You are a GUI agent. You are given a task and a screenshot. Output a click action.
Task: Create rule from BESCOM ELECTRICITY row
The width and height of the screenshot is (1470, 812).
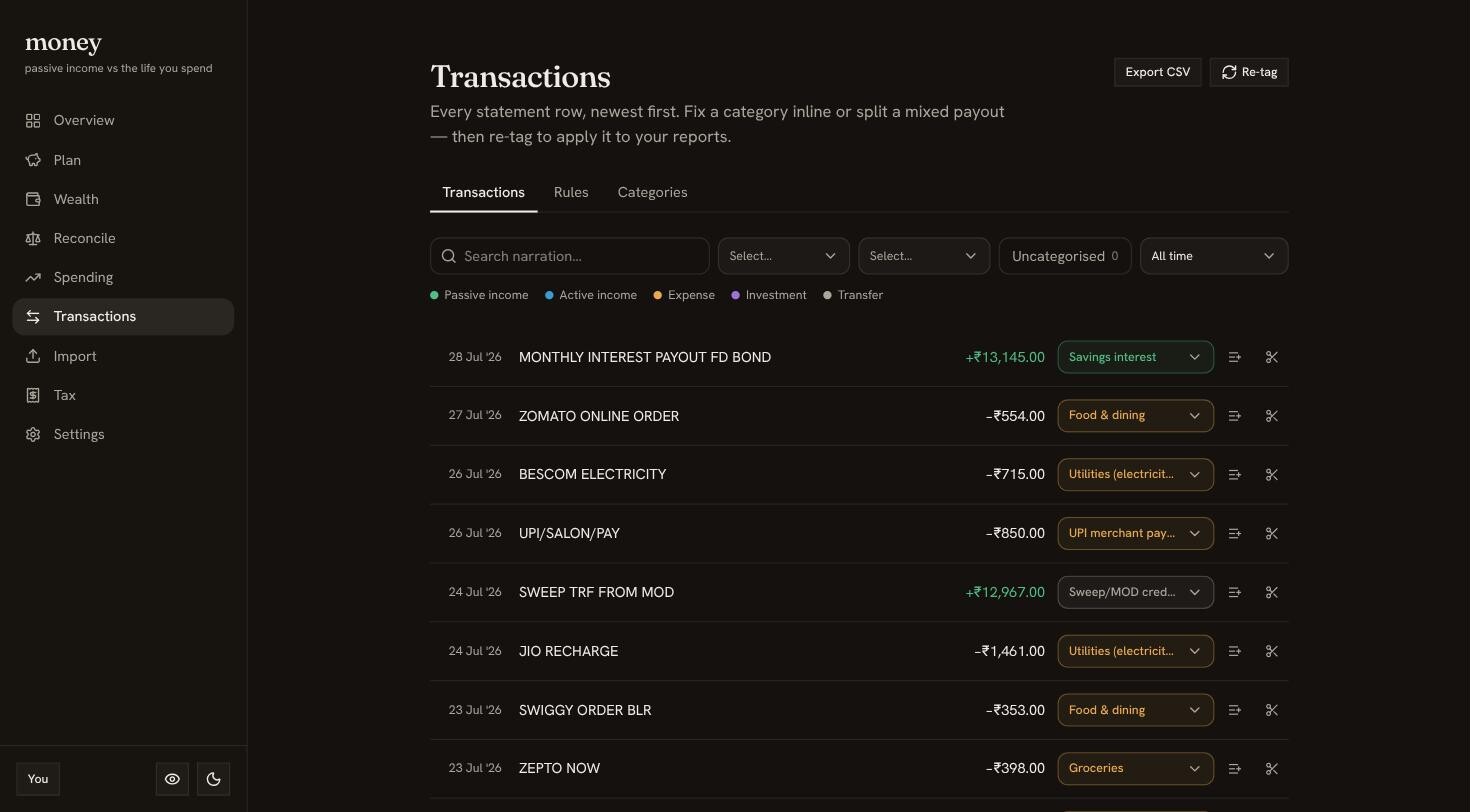[x=1235, y=475]
